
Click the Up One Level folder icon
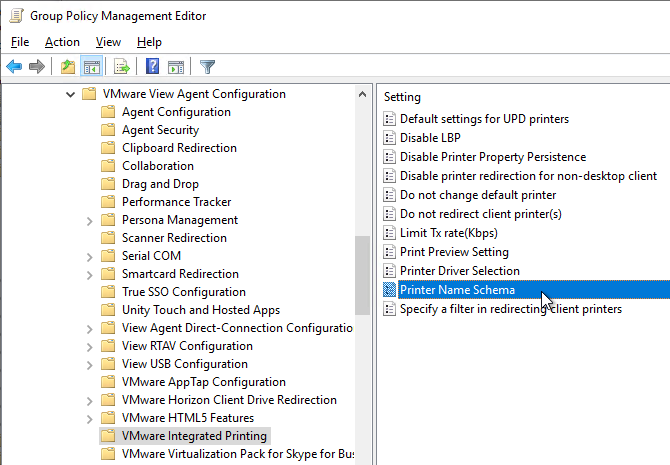click(68, 67)
